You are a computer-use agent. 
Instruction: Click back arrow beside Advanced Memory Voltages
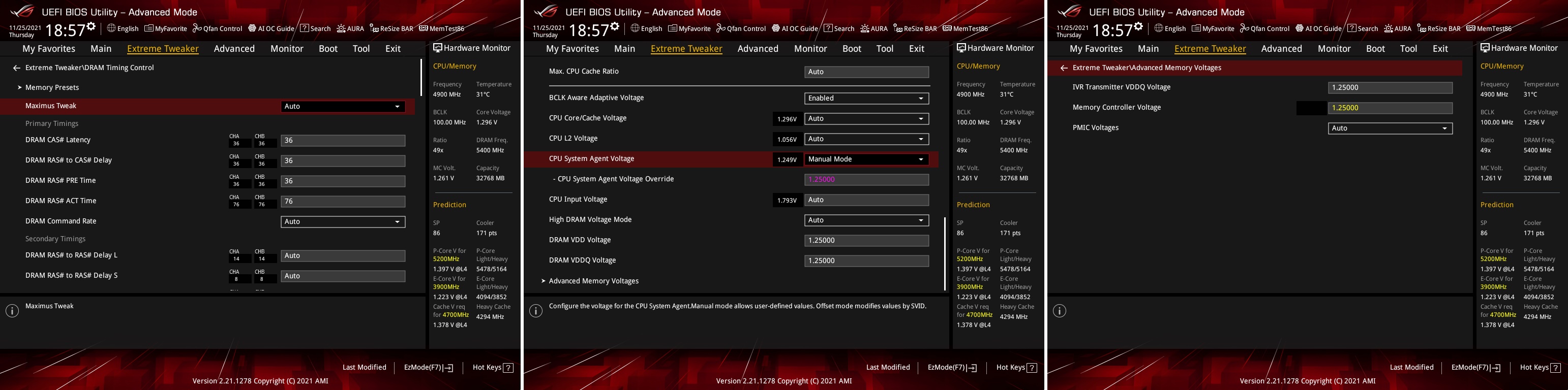(x=1064, y=68)
